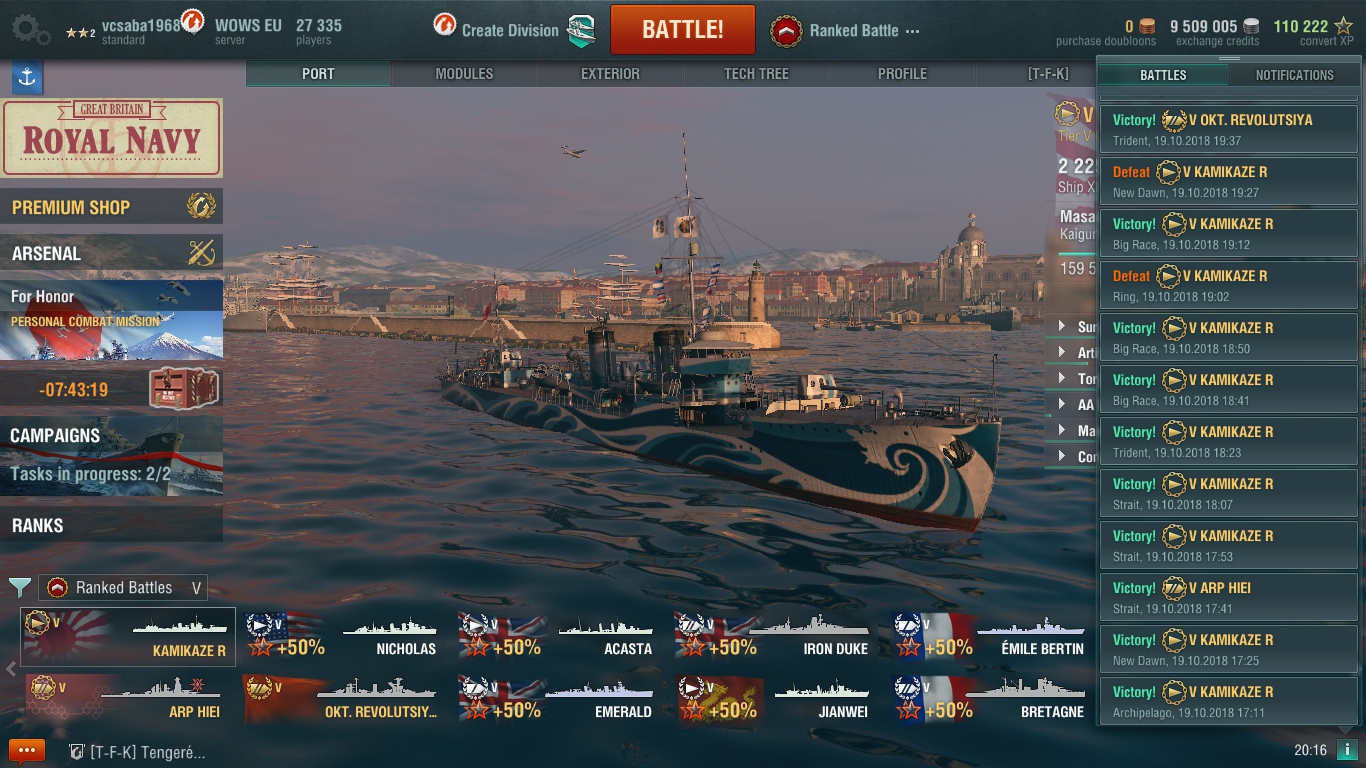This screenshot has height=768, width=1366.
Task: Open the combat mission container crate
Action: click(x=183, y=389)
